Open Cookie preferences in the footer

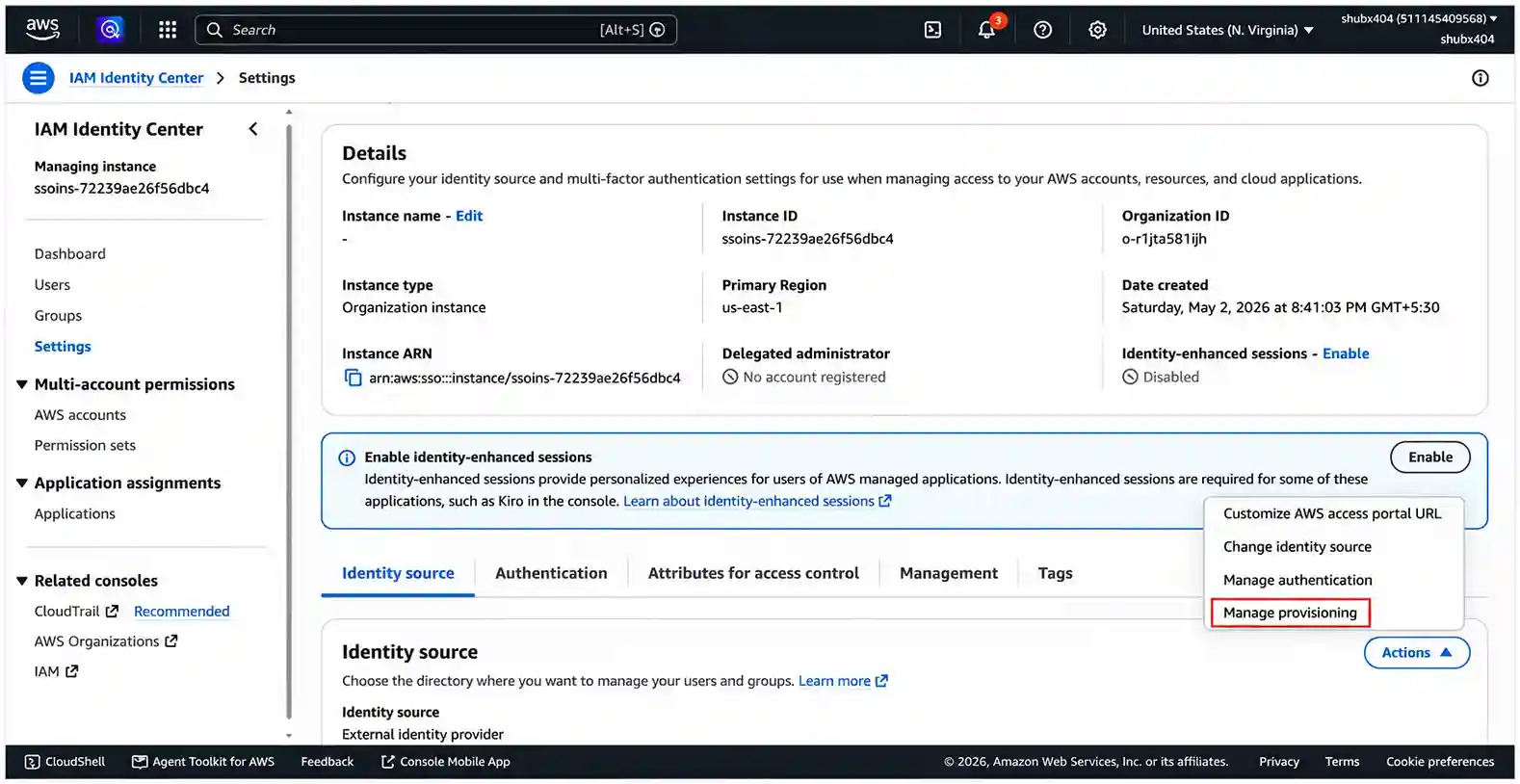tap(1440, 762)
